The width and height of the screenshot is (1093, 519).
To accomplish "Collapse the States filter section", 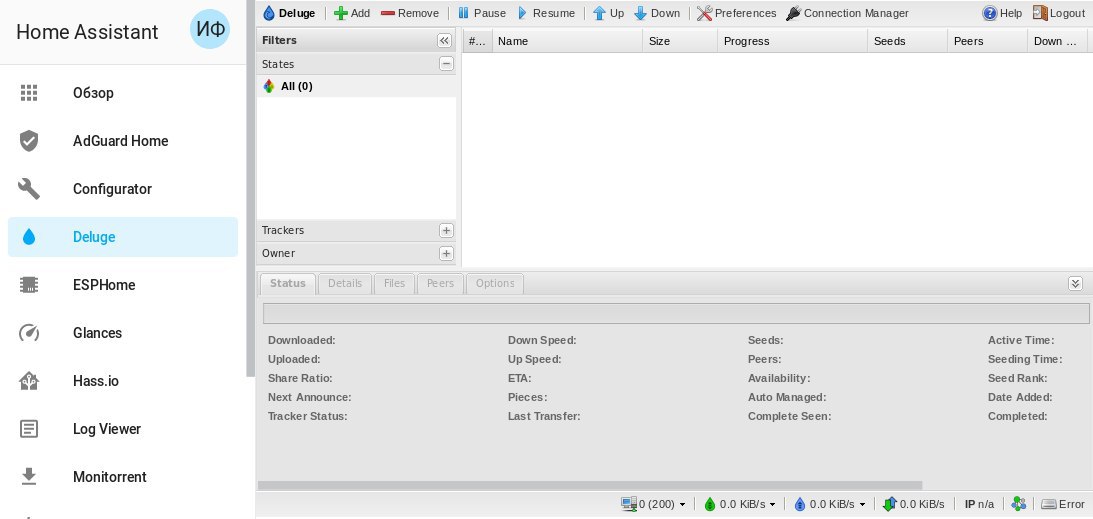I will click(x=446, y=64).
